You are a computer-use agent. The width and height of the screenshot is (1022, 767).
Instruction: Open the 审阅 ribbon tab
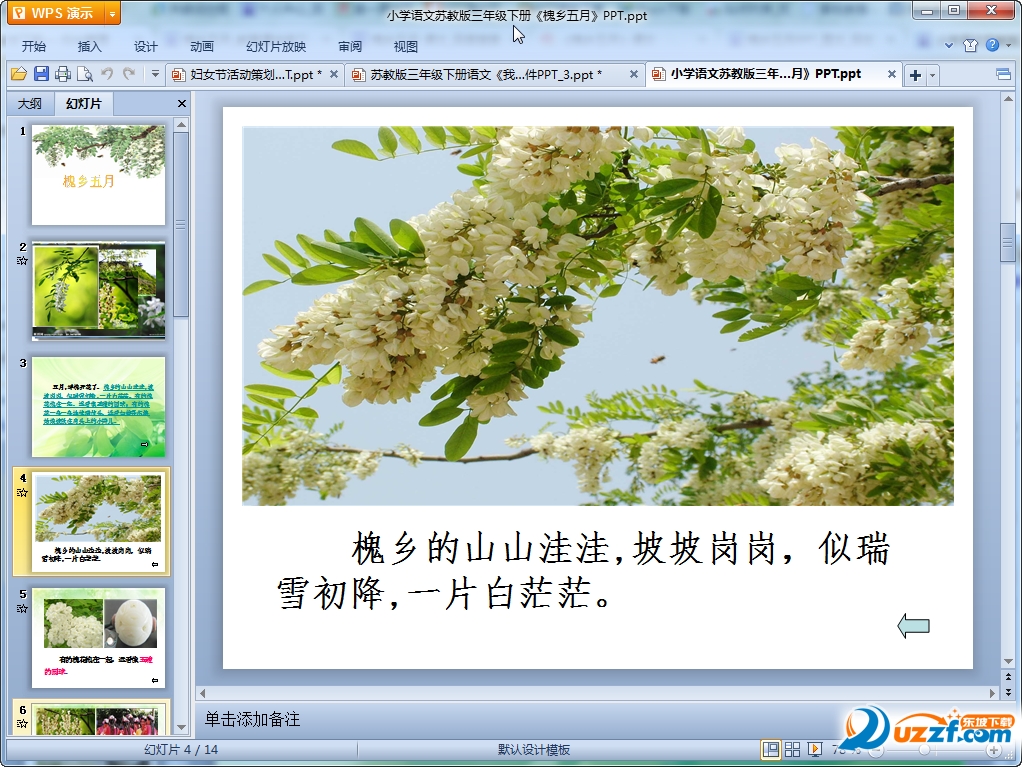350,46
